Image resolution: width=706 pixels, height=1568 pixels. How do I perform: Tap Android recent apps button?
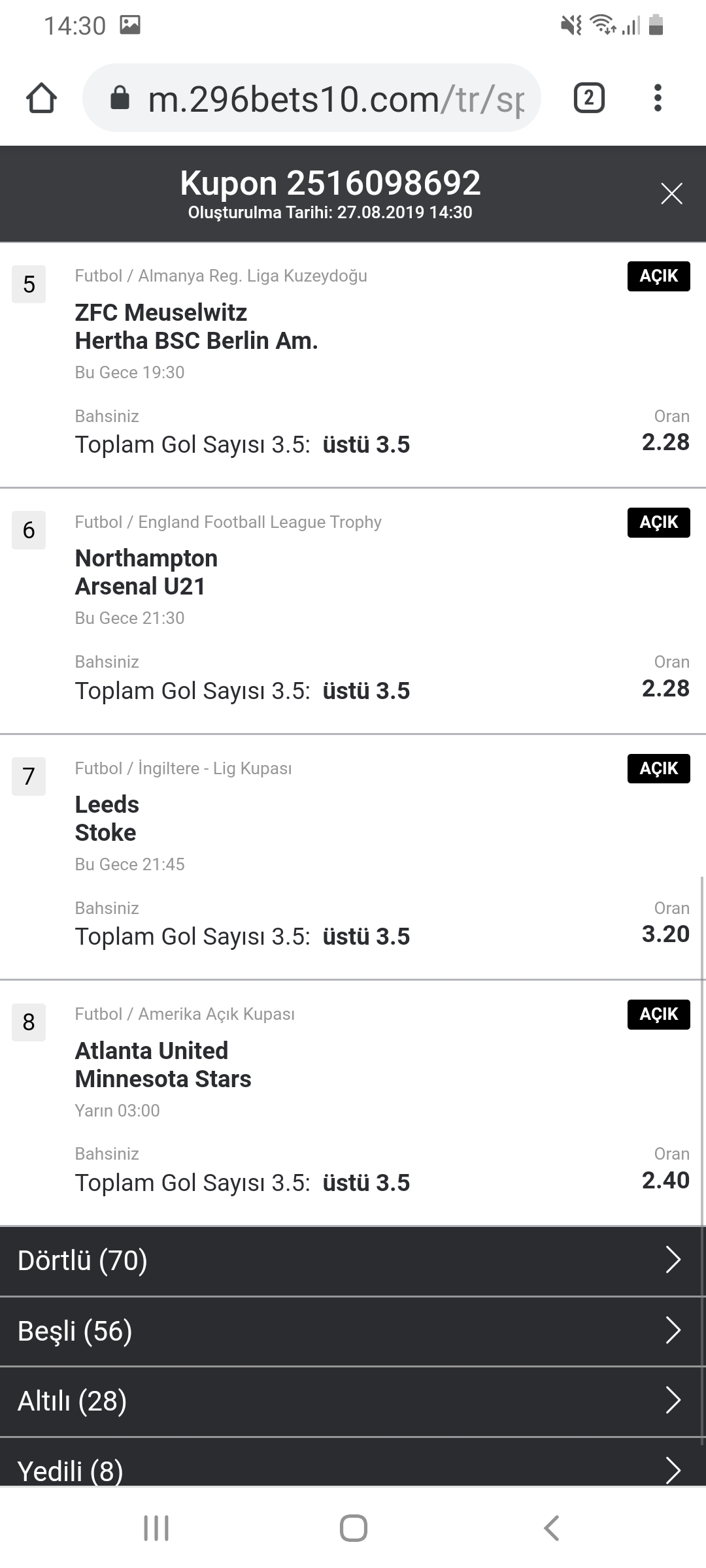pos(156,1528)
